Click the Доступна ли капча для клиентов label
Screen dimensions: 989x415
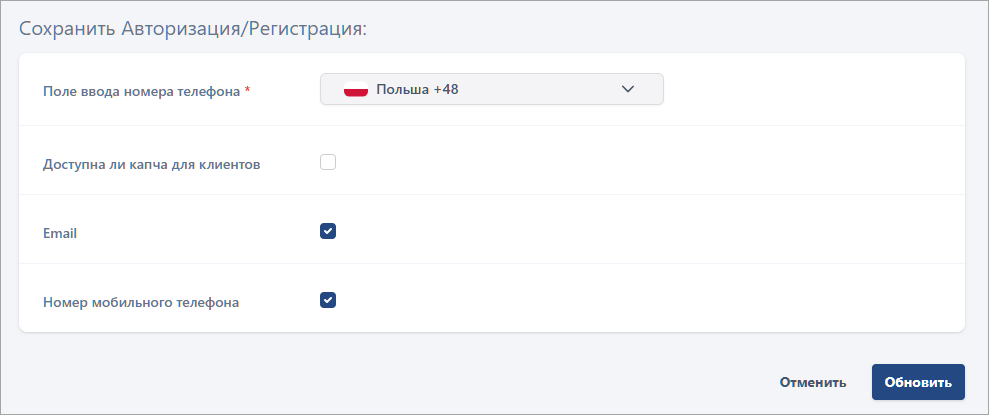click(x=152, y=164)
